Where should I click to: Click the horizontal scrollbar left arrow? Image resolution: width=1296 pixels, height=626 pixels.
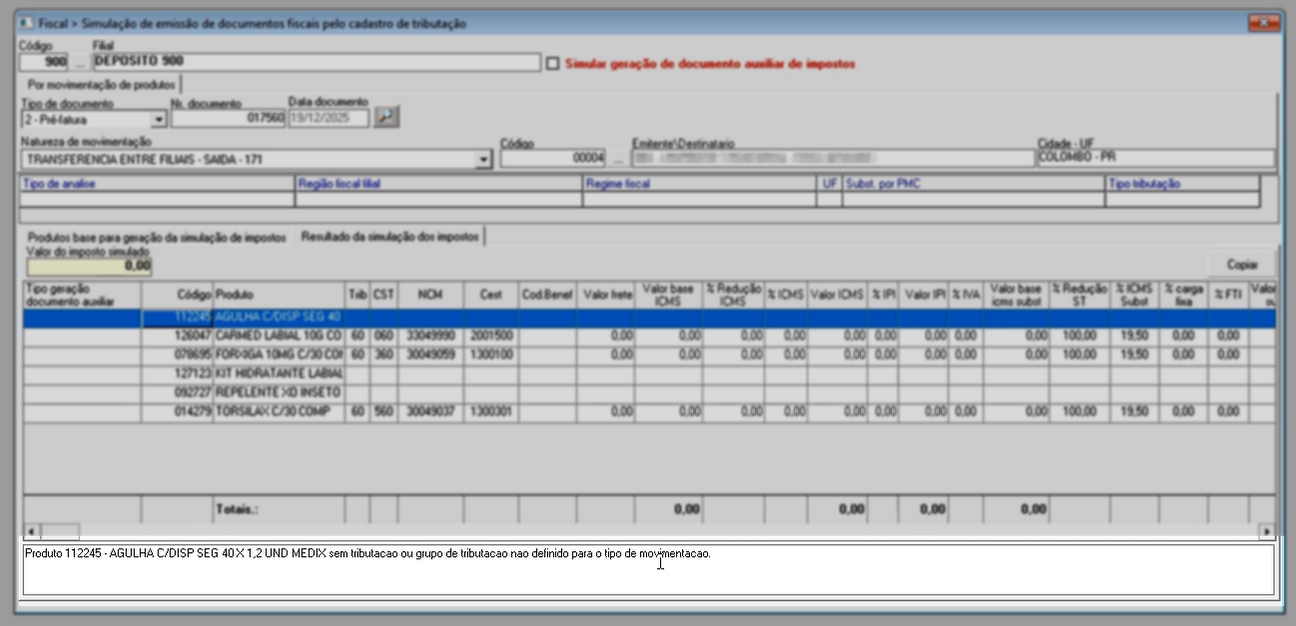(x=29, y=531)
